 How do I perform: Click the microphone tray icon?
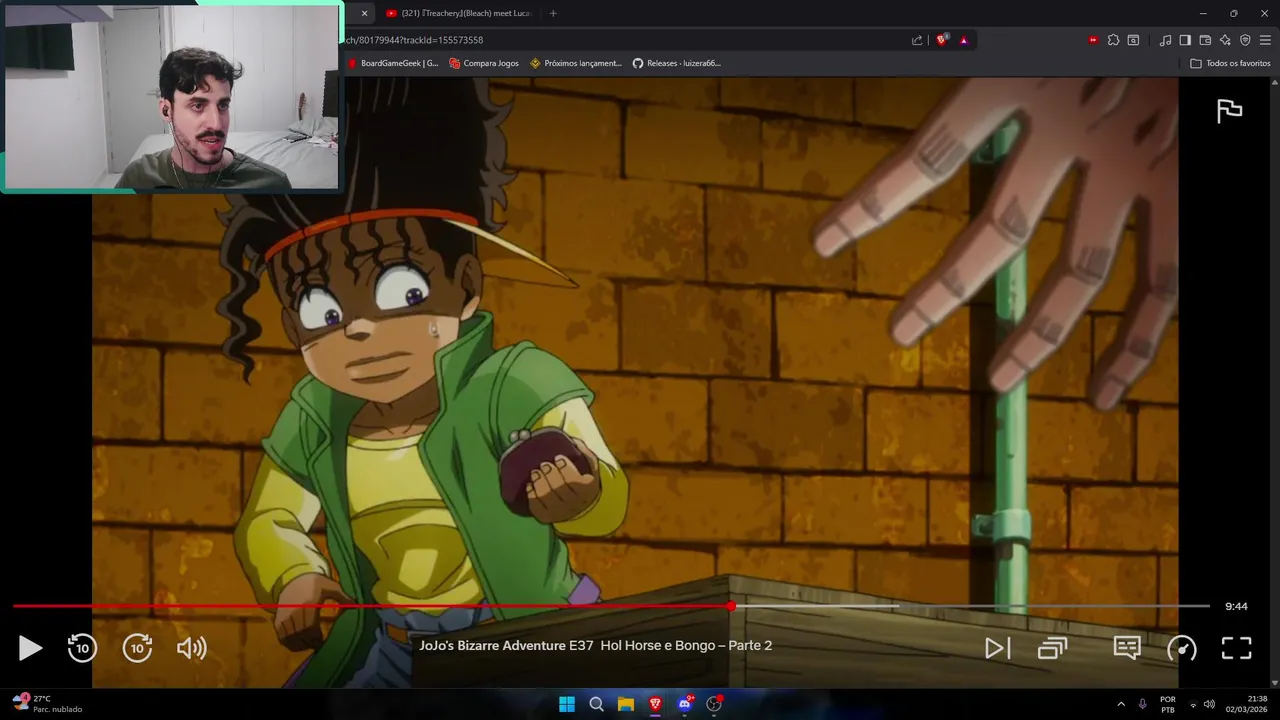point(1142,704)
